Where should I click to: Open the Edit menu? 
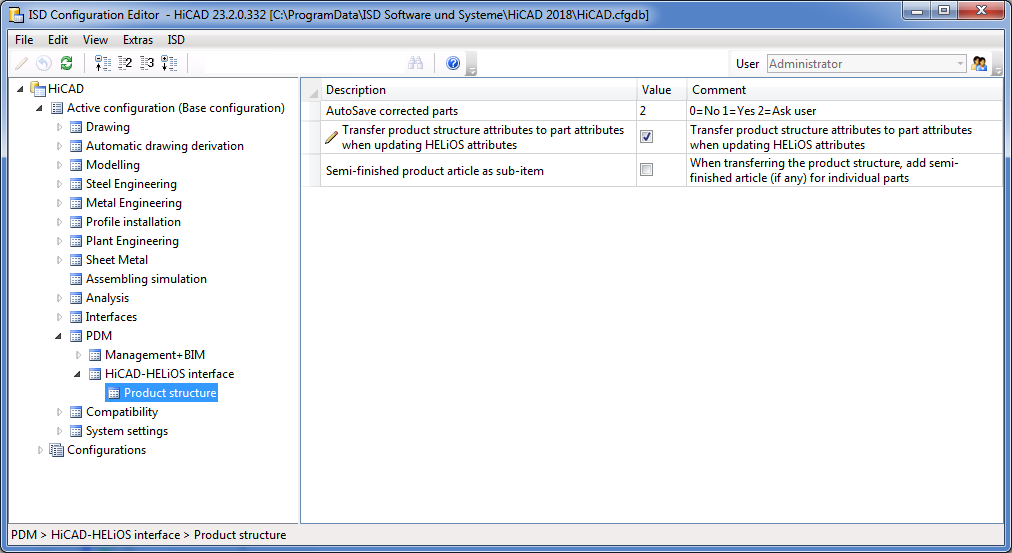pyautogui.click(x=57, y=40)
